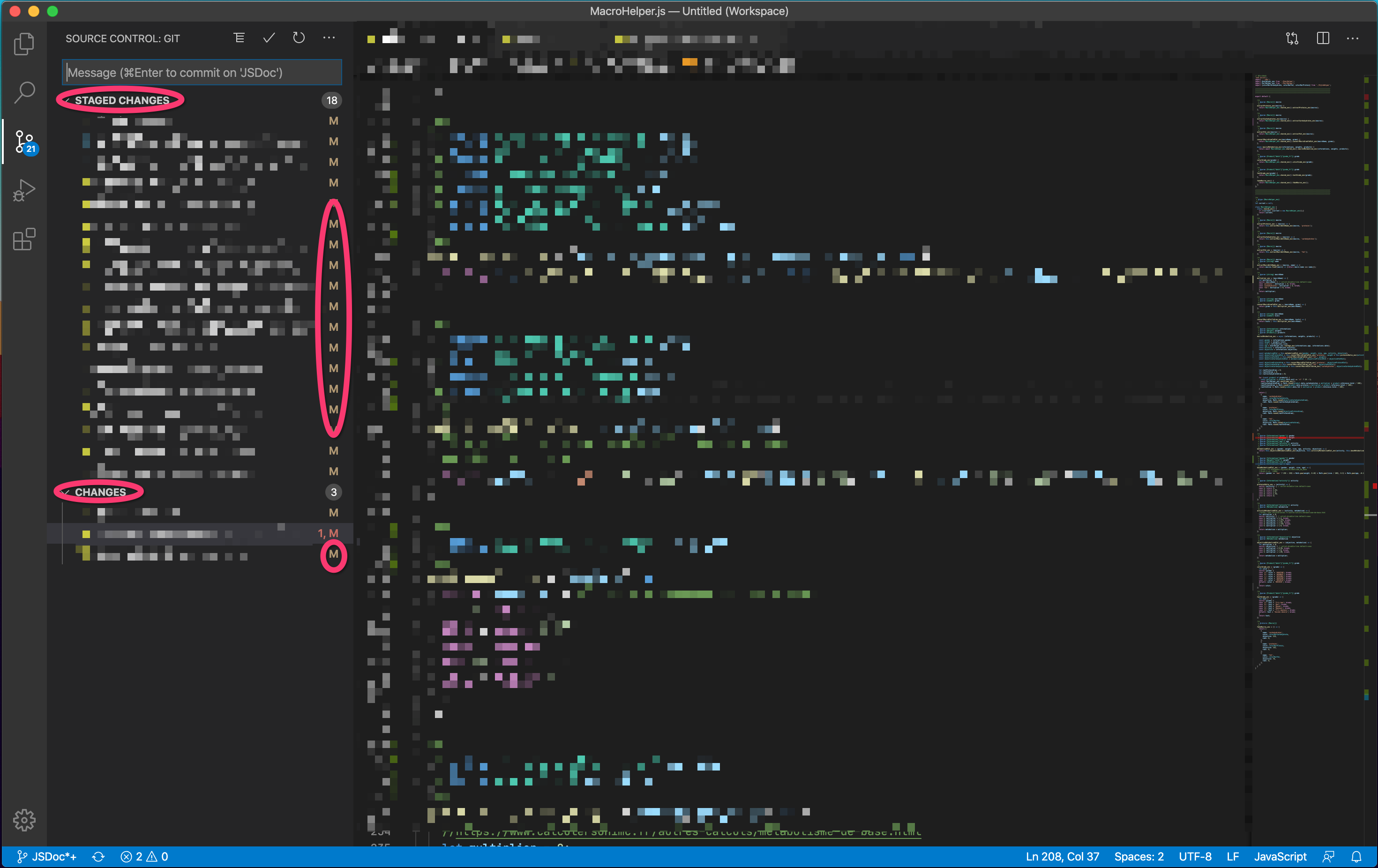
Task: Open the JavaScript language mode picker
Action: click(1280, 857)
